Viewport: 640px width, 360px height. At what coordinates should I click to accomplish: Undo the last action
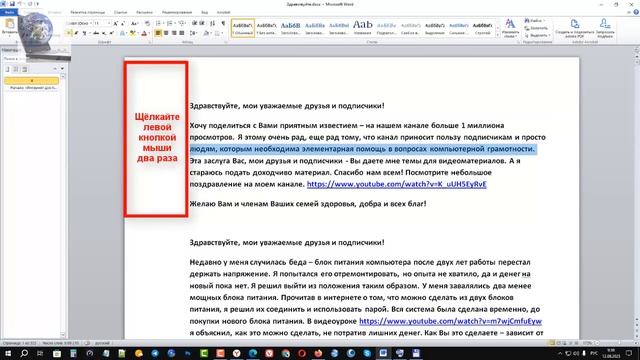20,4
